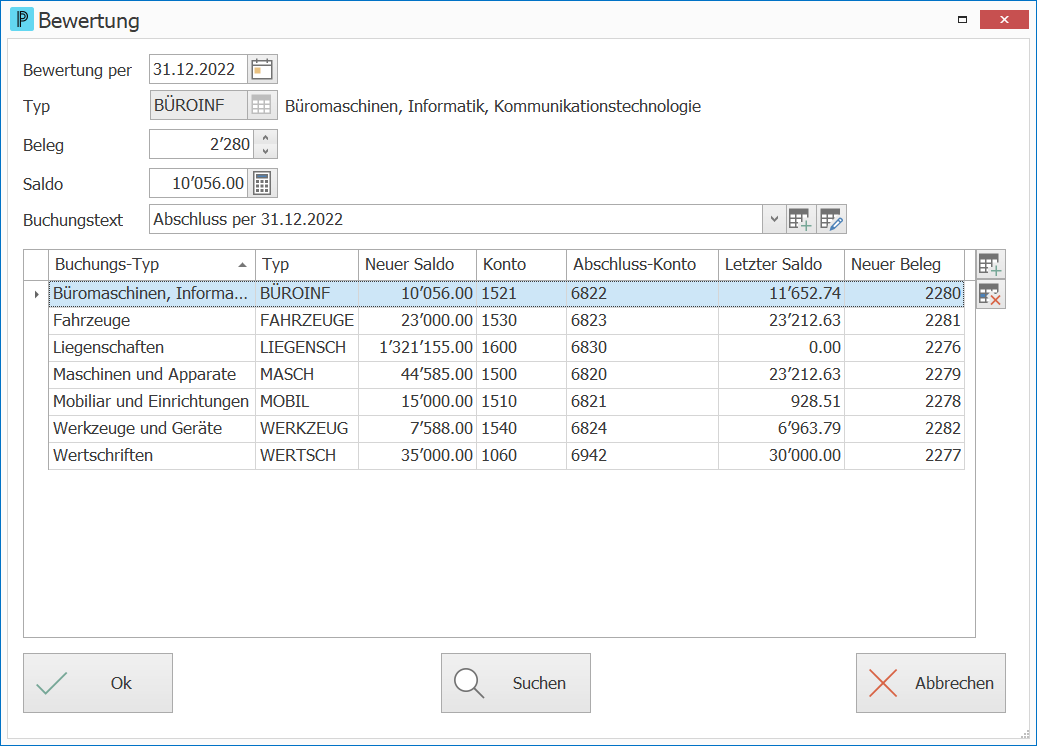Click the Bewertung per date field
The width and height of the screenshot is (1037, 746).
(198, 69)
